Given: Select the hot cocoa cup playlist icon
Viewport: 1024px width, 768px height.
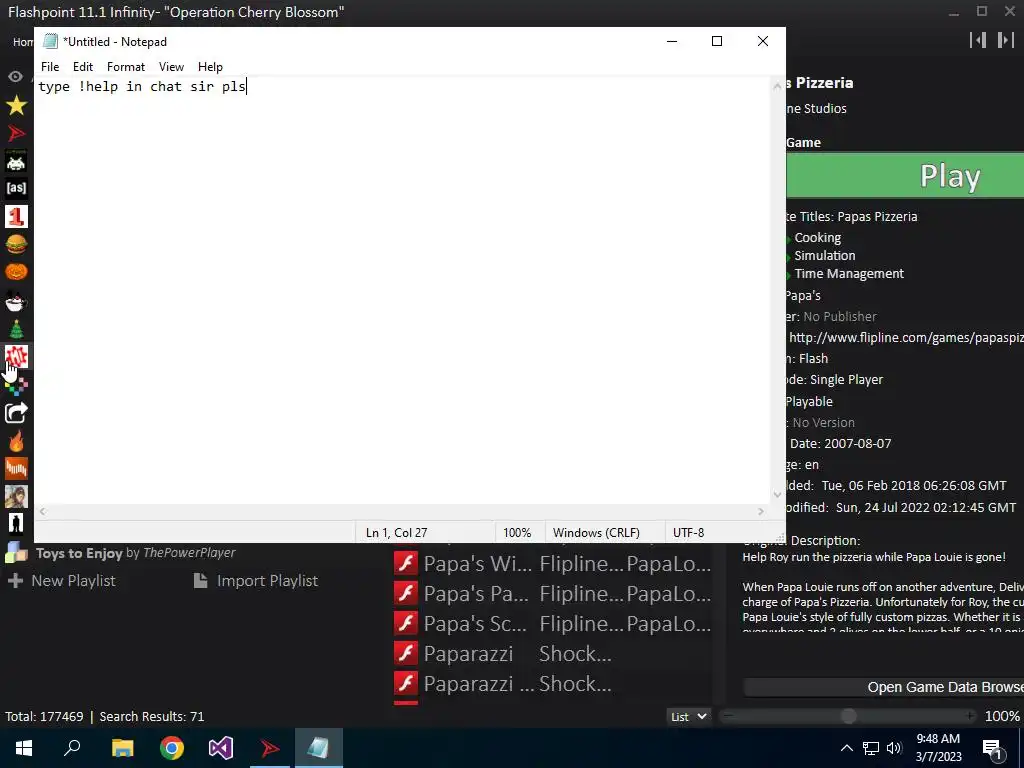Looking at the screenshot, I should click(x=16, y=301).
